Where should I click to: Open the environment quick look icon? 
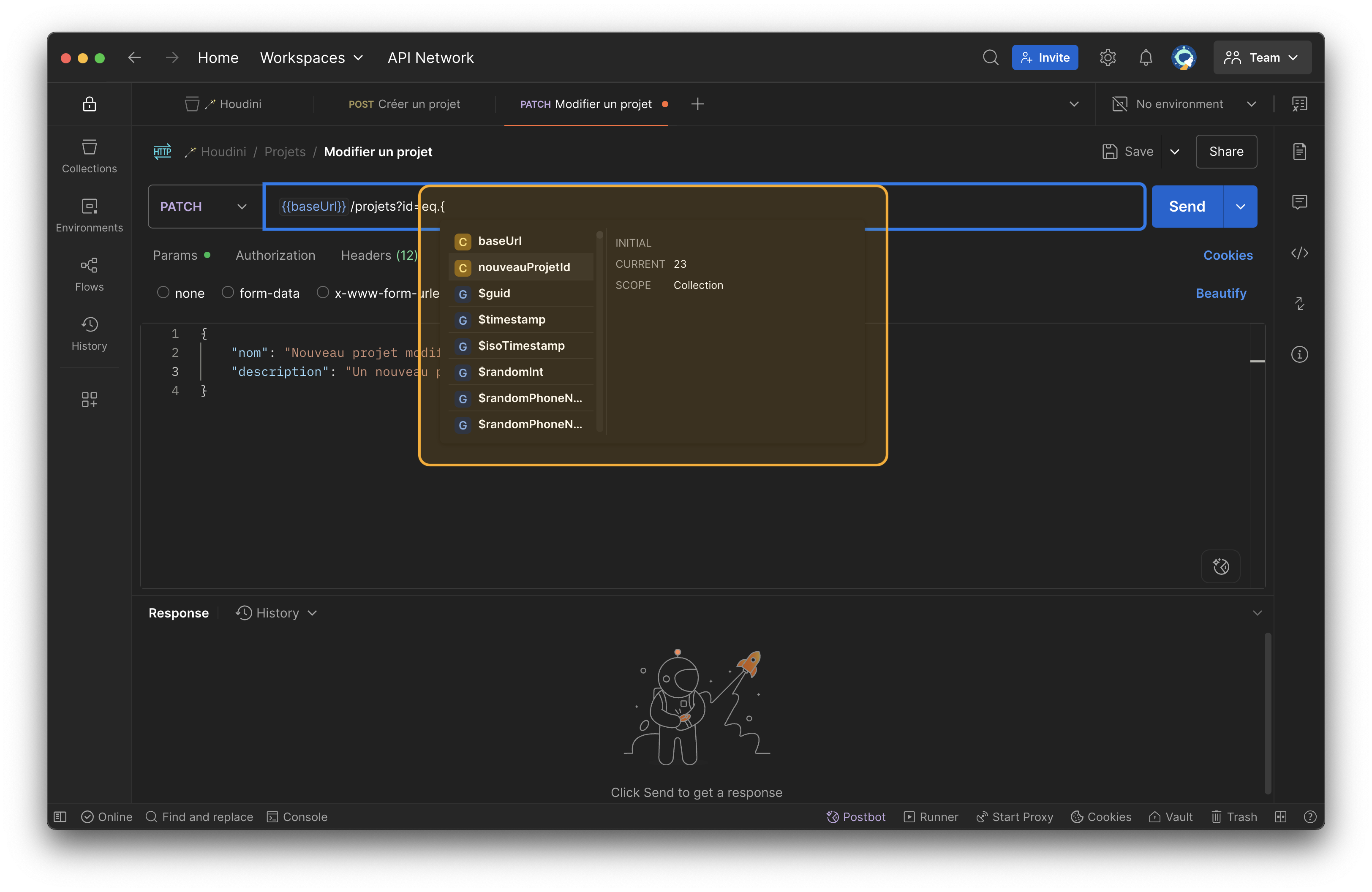1299,104
